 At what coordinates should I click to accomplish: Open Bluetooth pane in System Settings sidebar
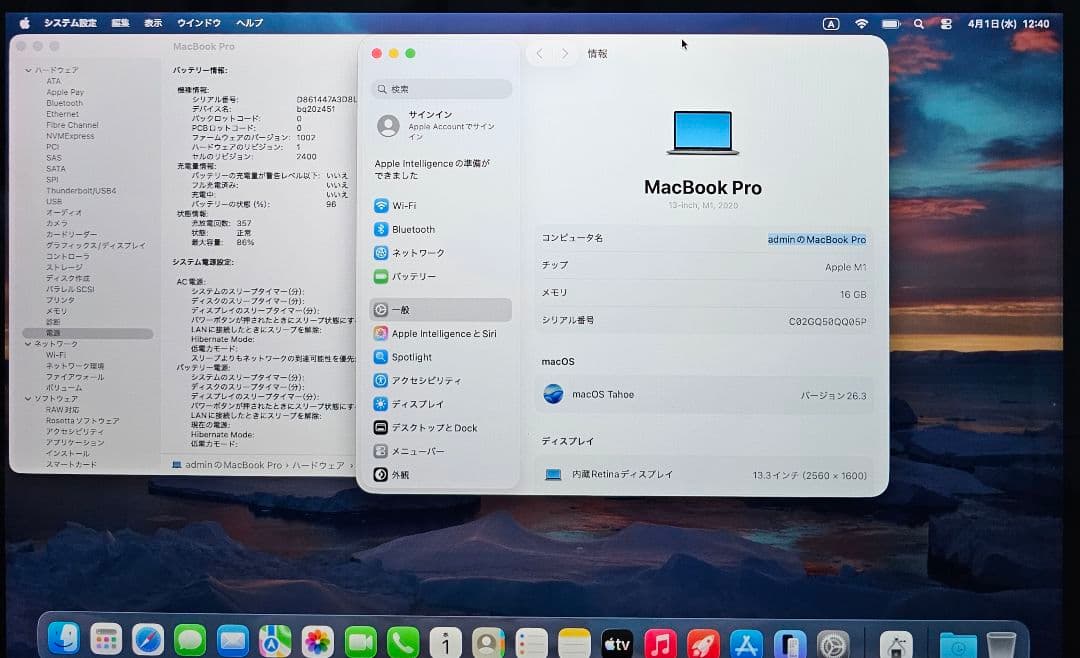[441, 229]
